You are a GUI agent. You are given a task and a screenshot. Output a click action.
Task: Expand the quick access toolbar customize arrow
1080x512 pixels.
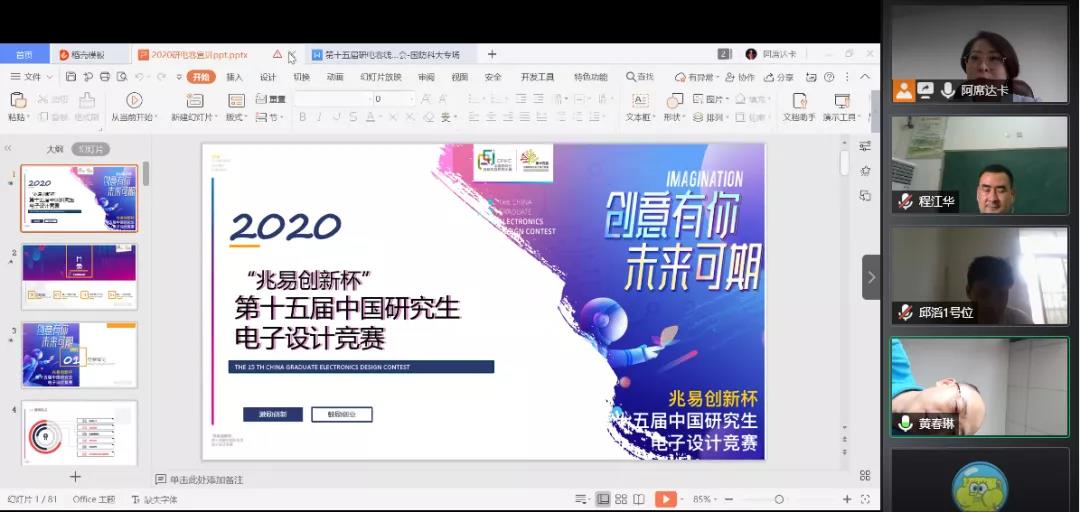(179, 76)
